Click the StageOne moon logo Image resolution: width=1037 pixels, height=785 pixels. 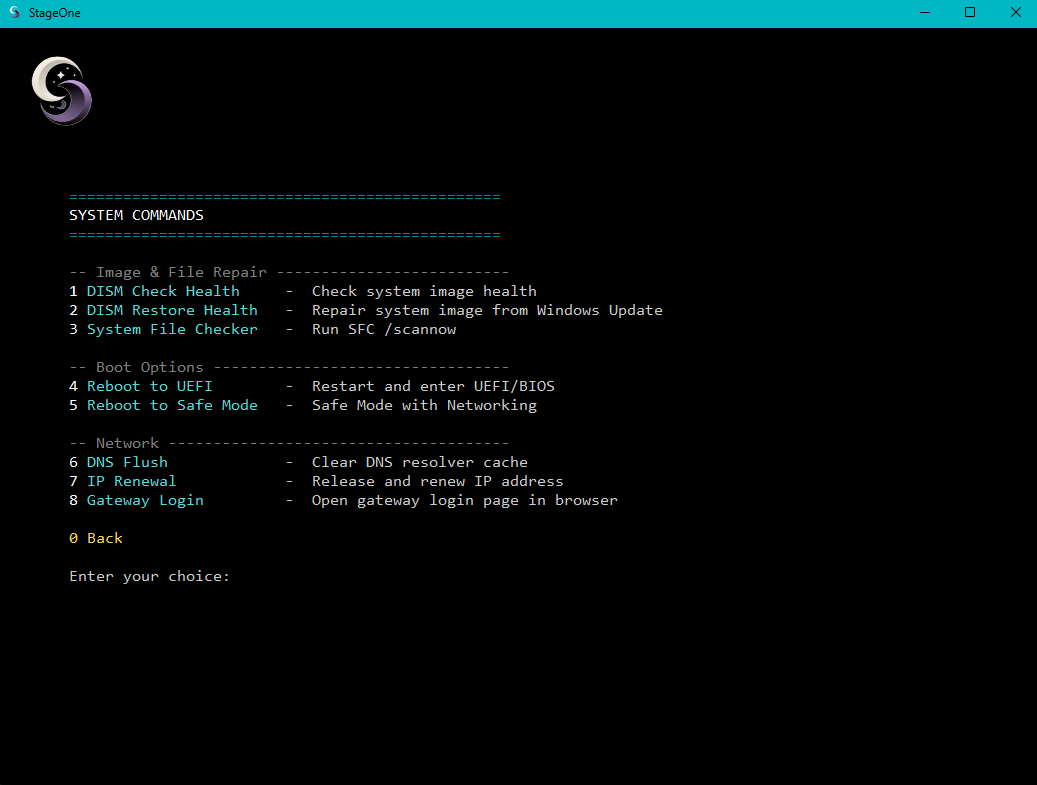(62, 91)
